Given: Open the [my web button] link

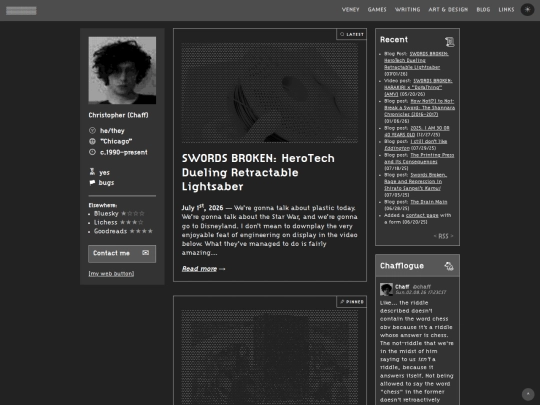Looking at the screenshot, I should (111, 274).
